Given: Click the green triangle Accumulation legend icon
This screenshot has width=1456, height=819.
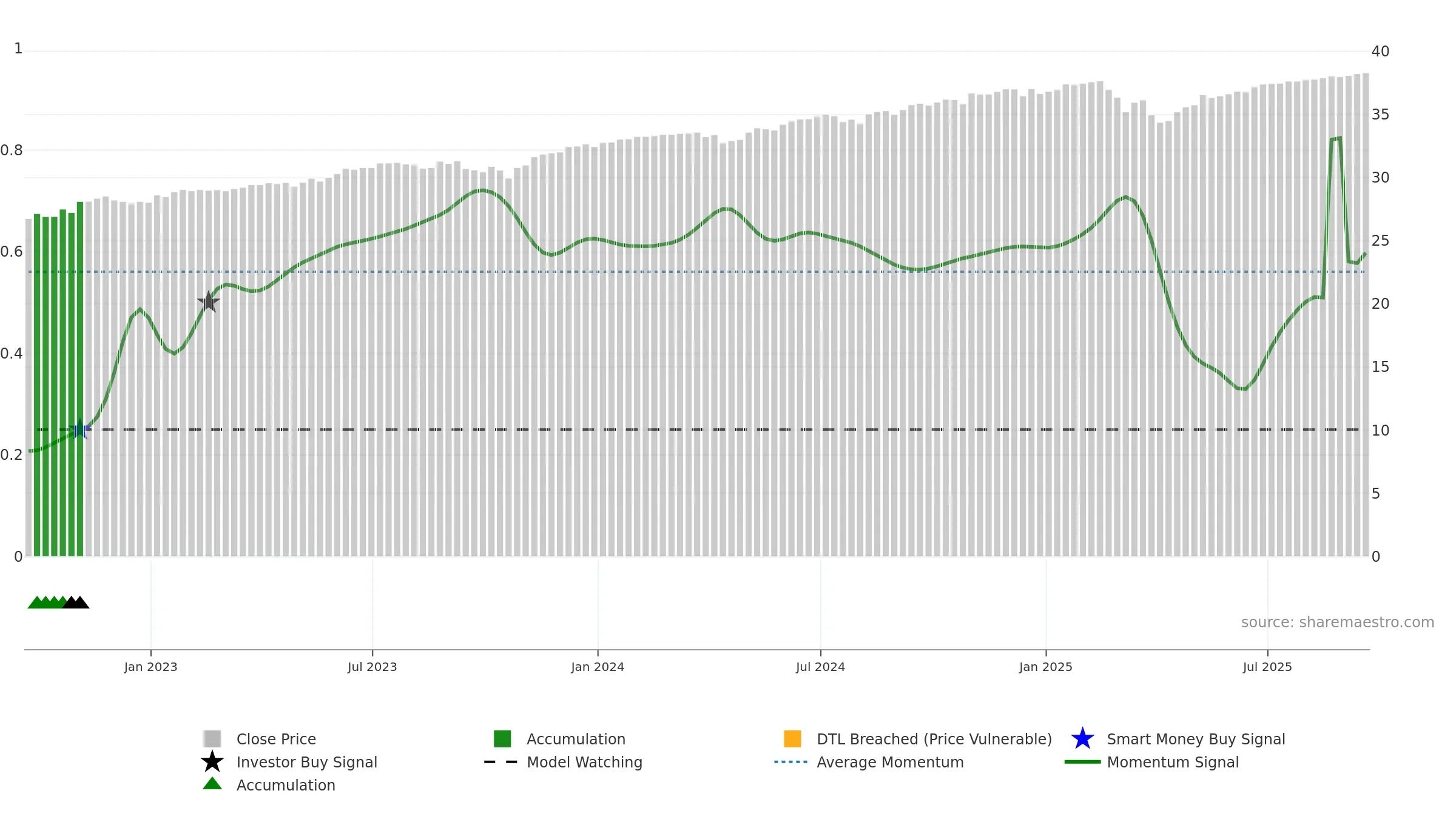Looking at the screenshot, I should point(212,784).
